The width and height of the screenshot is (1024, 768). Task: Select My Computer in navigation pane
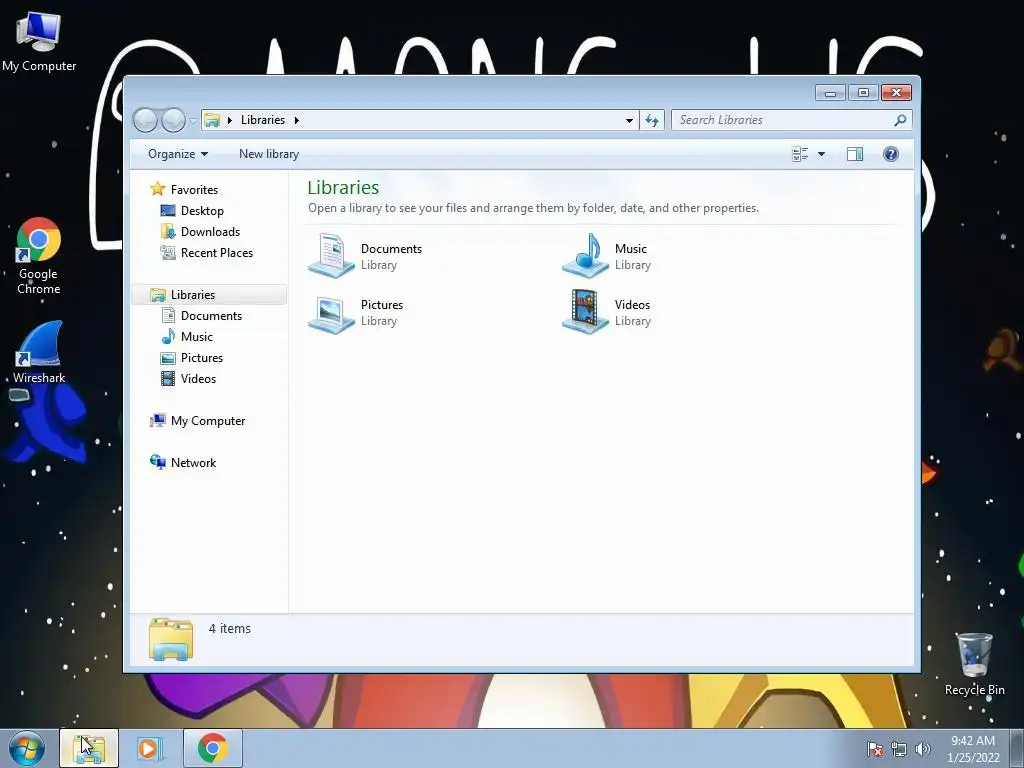tap(208, 421)
